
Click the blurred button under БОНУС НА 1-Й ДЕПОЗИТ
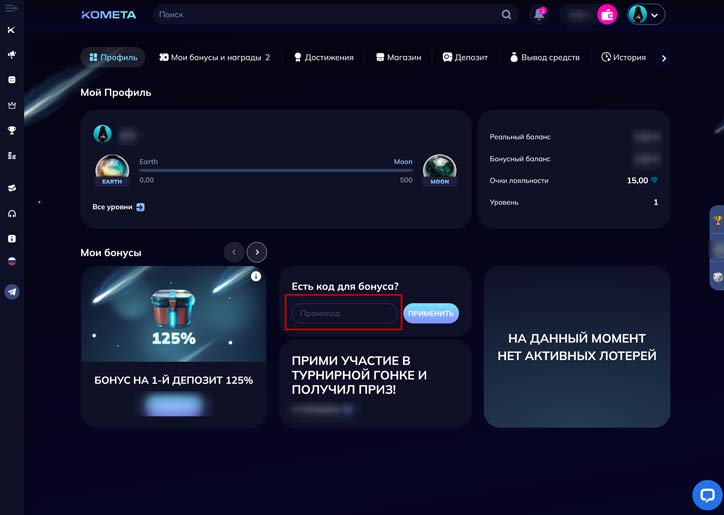(x=174, y=405)
